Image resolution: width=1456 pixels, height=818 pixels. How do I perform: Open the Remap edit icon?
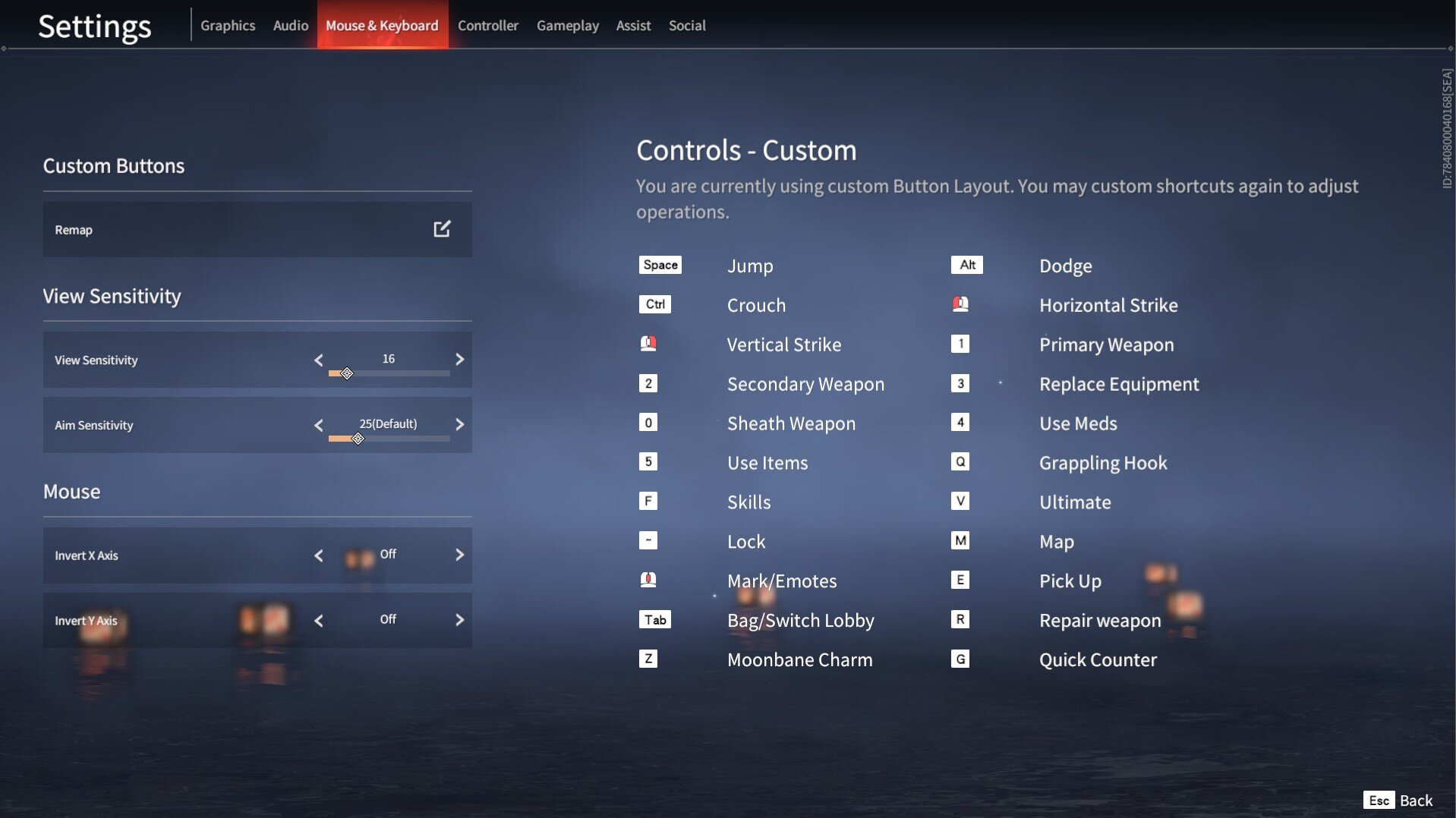coord(442,229)
